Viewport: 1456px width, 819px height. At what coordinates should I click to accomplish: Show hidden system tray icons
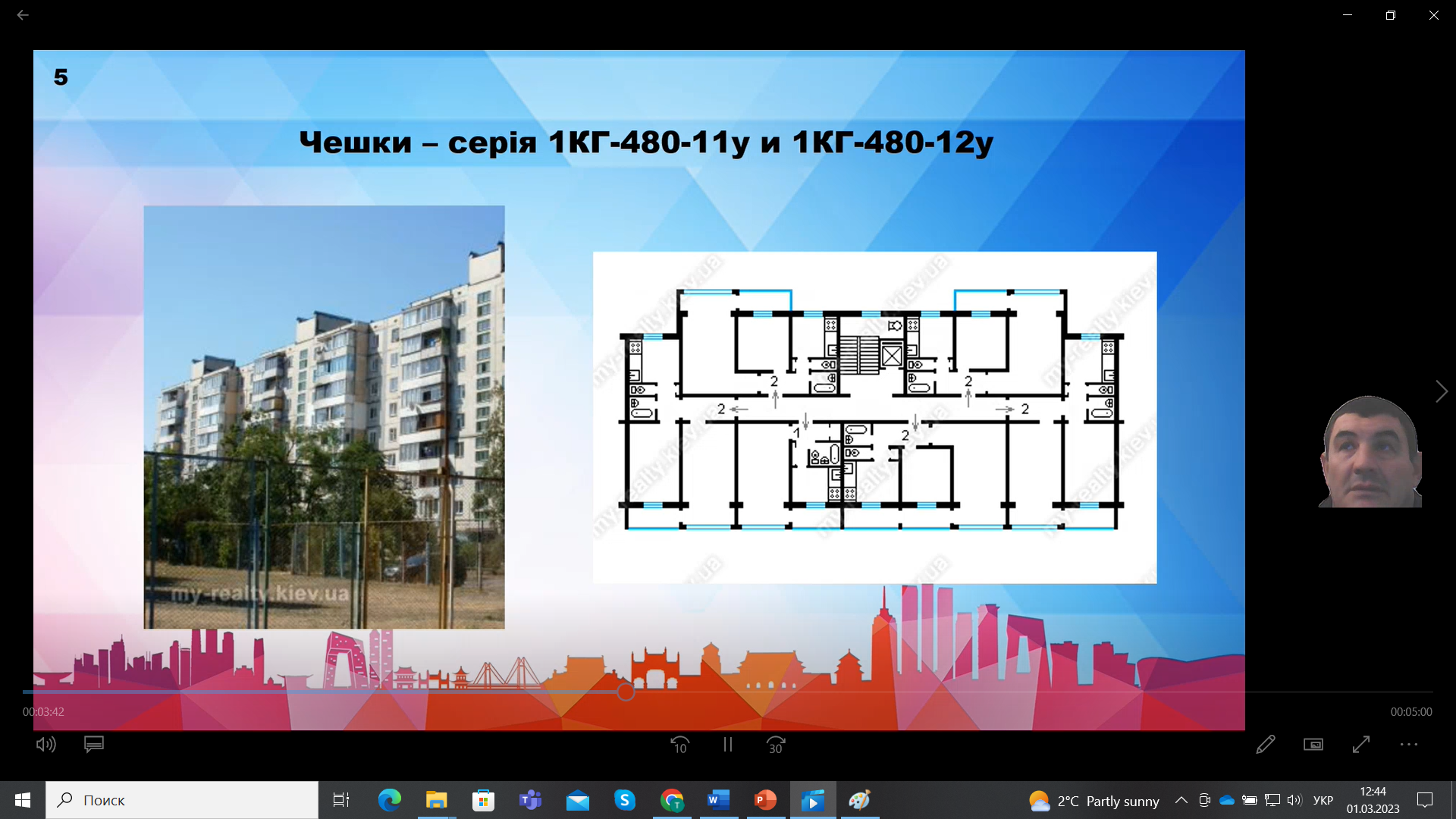[1181, 800]
